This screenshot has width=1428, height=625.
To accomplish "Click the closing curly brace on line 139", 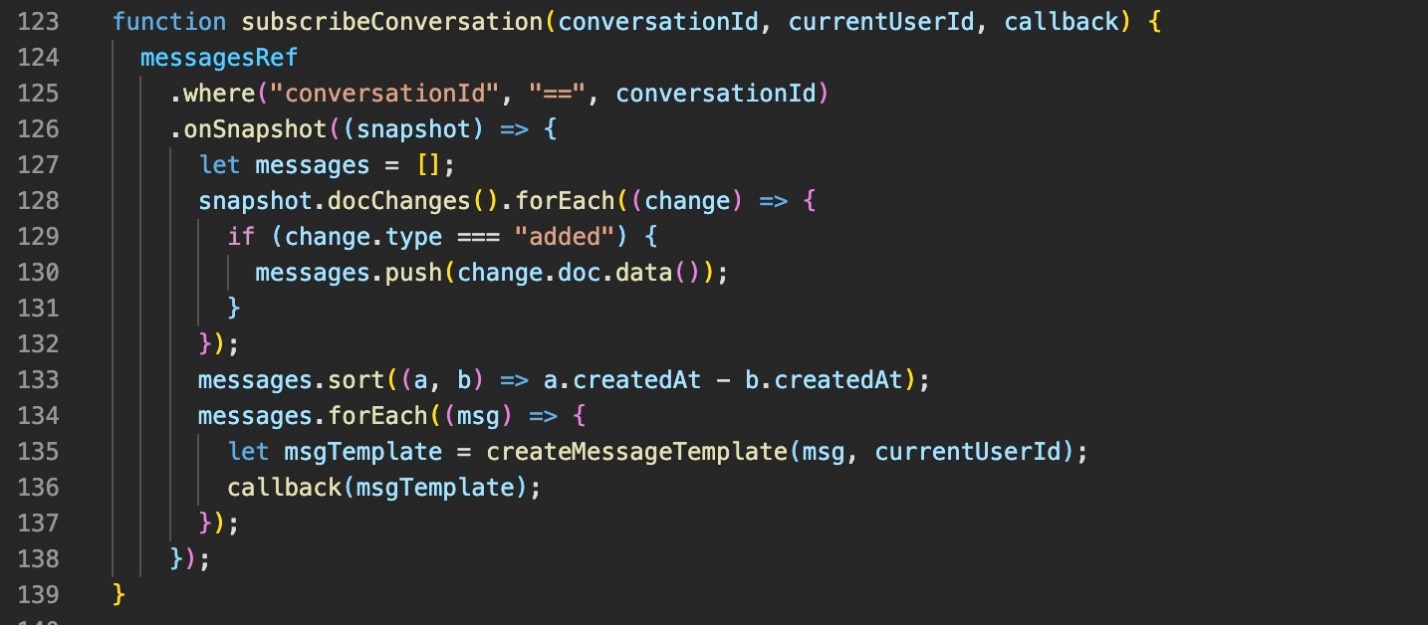I will click(x=119, y=594).
